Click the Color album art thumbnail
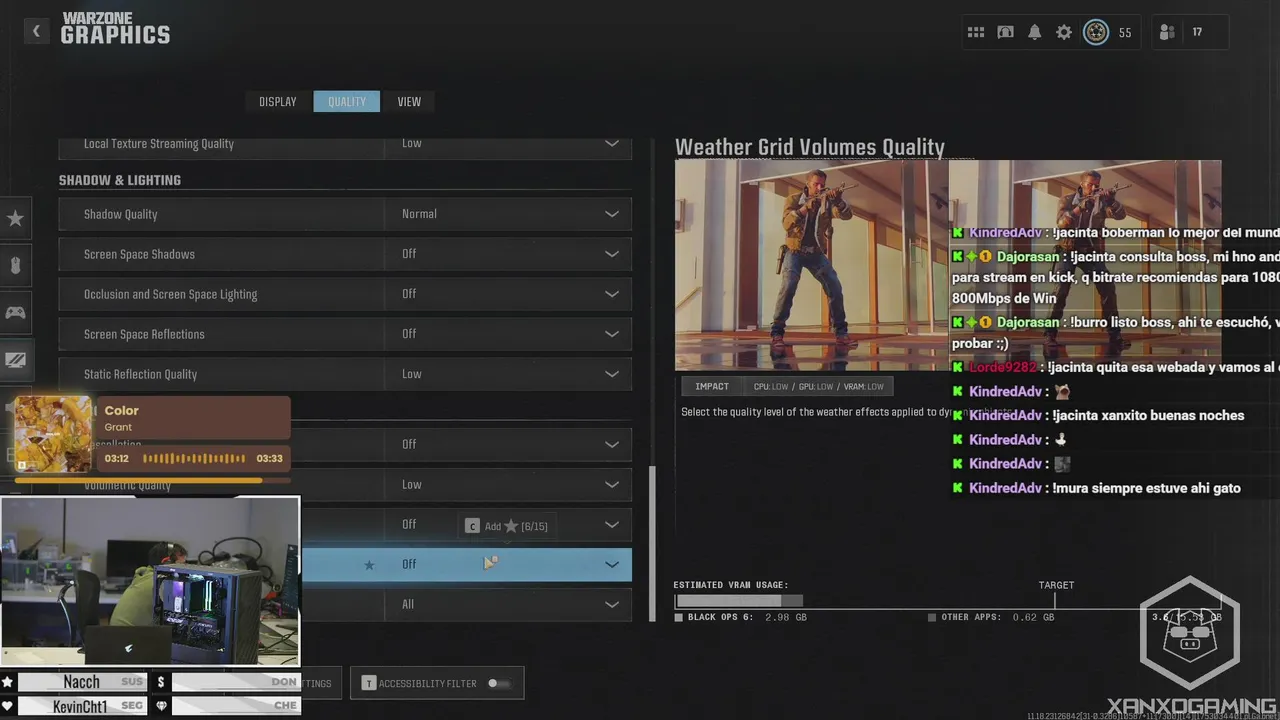This screenshot has height=720, width=1280. coord(53,433)
